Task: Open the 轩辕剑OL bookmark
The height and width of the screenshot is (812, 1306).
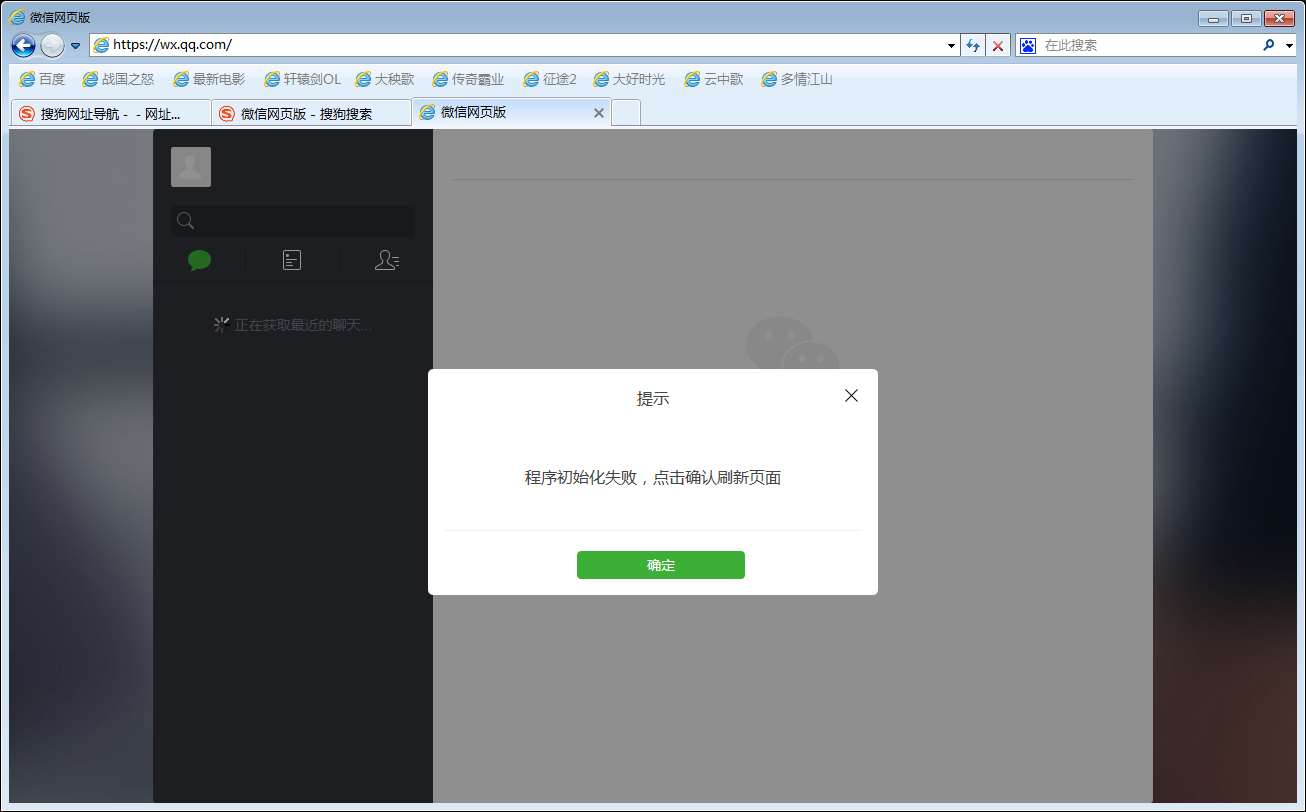Action: click(x=303, y=79)
